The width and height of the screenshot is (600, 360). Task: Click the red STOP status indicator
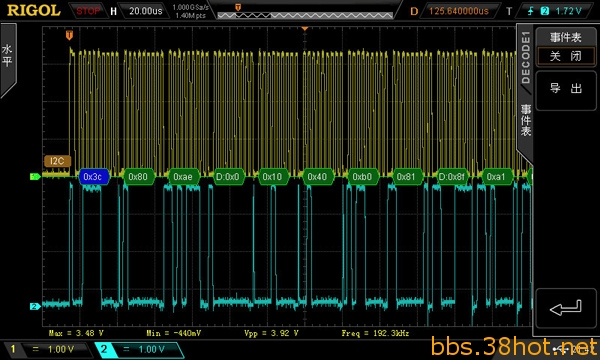88,11
